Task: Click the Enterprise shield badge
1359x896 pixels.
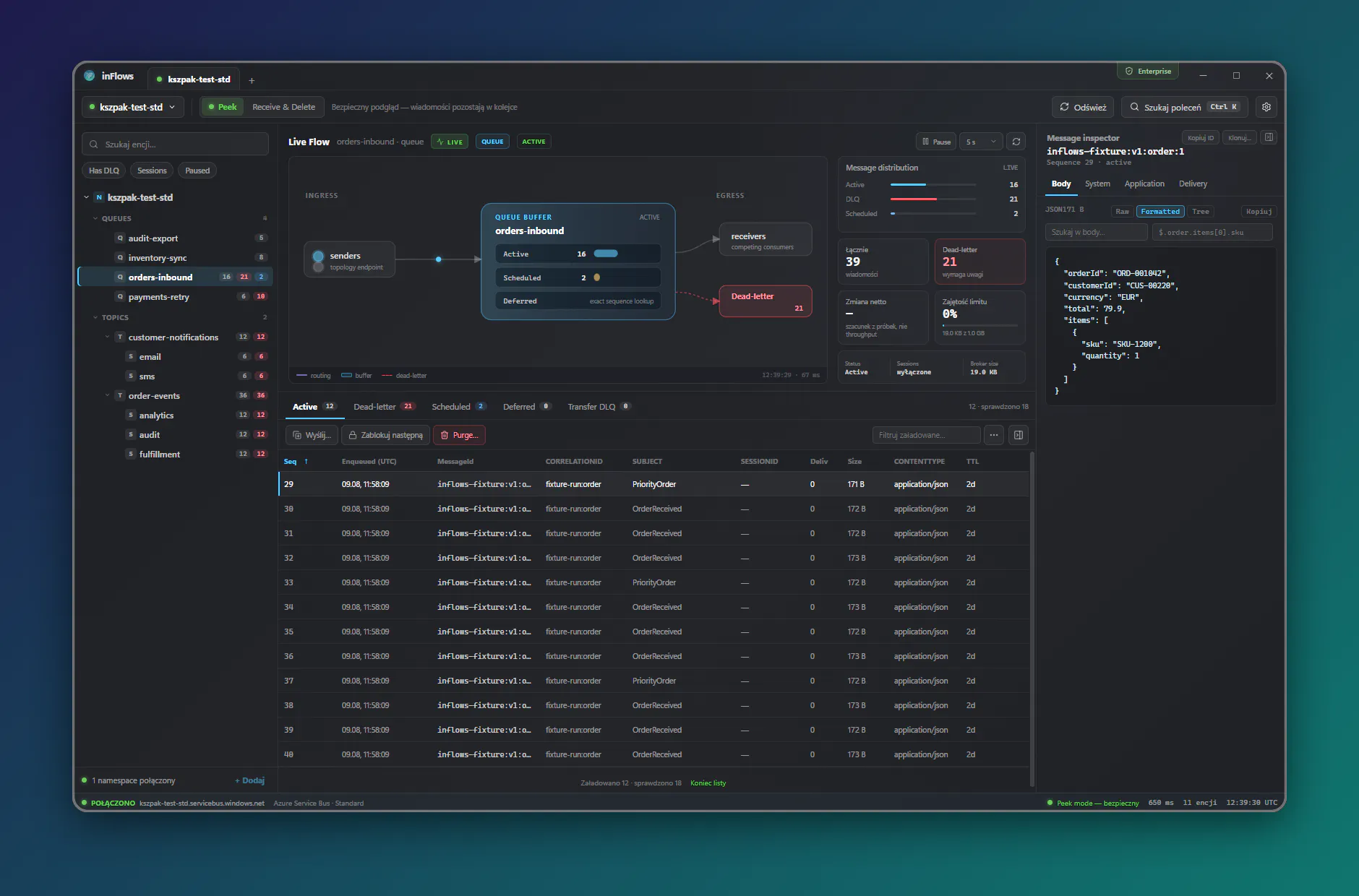Action: tap(1148, 72)
